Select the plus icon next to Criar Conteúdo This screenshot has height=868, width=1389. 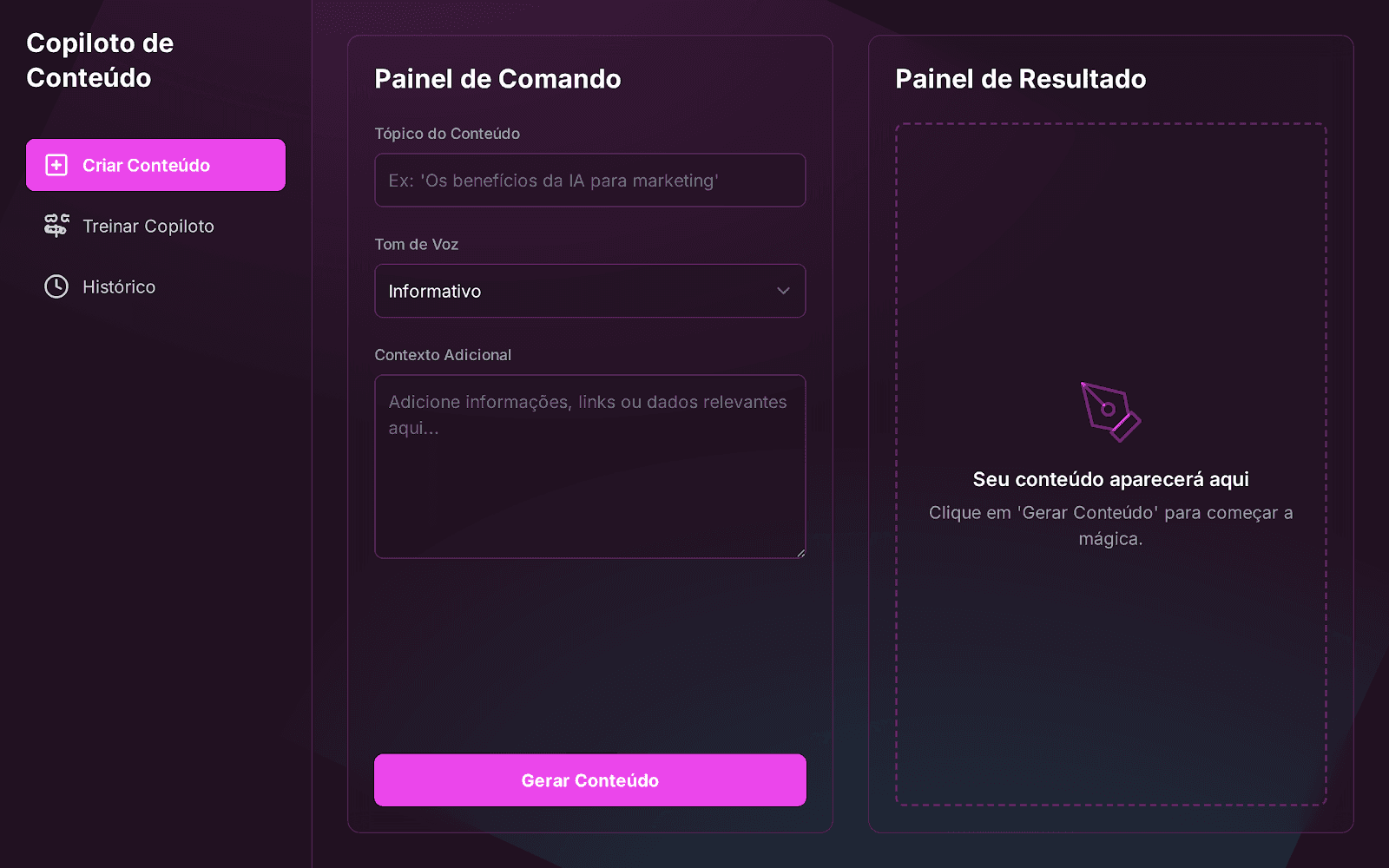click(56, 164)
